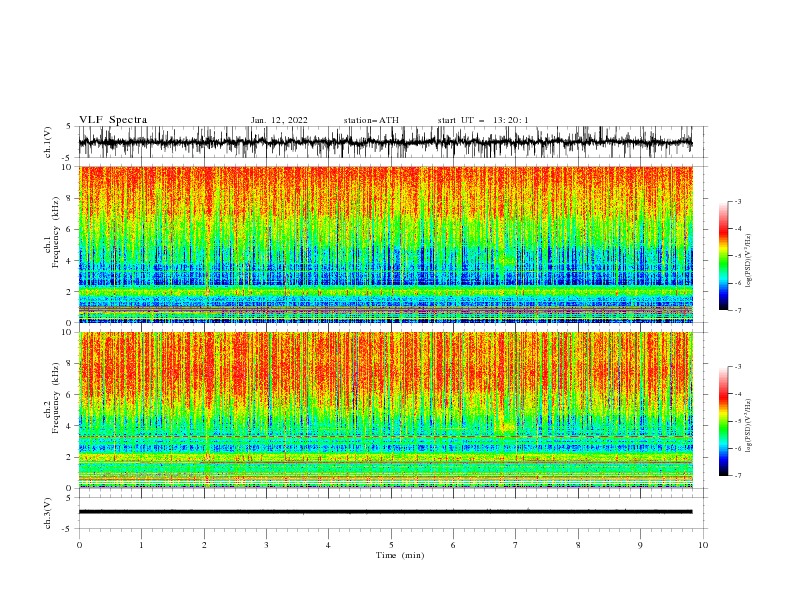Click time axis tick label "8"
Screen dimensions: 792x612
[x=578, y=545]
